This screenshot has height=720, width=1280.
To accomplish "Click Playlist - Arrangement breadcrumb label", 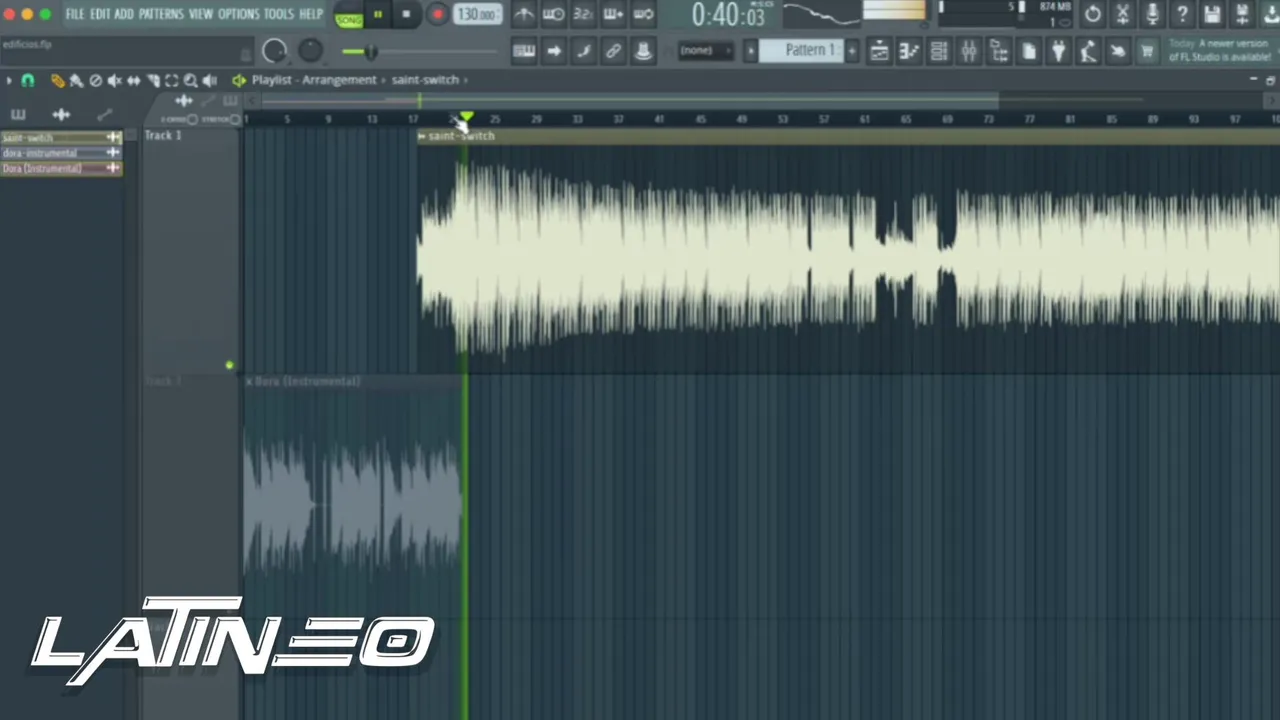I will pyautogui.click(x=314, y=80).
